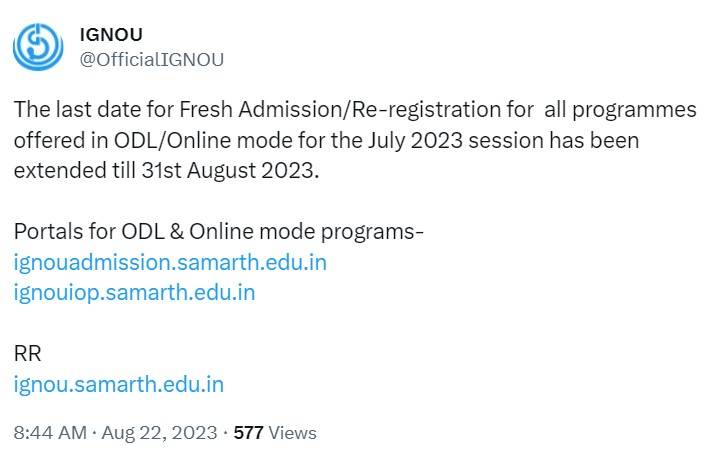Click the 'Portals for ODL & Online' line
This screenshot has height=457, width=708.
point(219,232)
